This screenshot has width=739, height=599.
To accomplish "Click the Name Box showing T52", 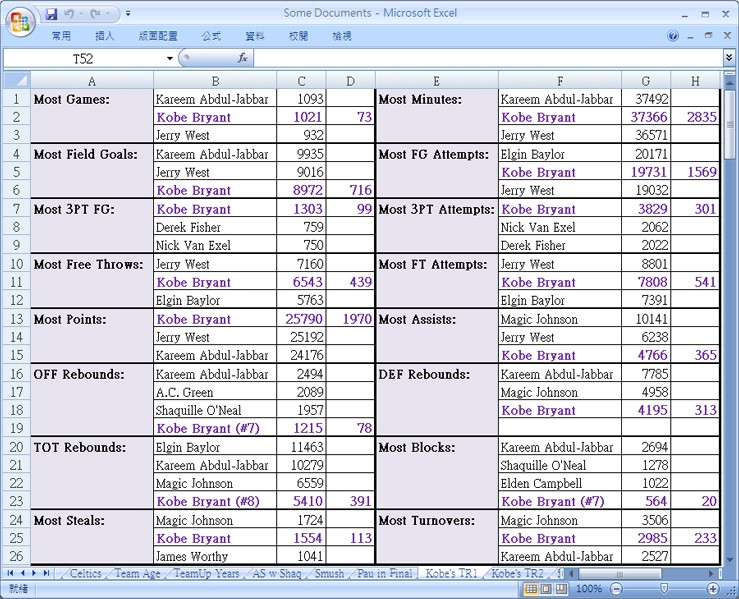I will (83, 58).
